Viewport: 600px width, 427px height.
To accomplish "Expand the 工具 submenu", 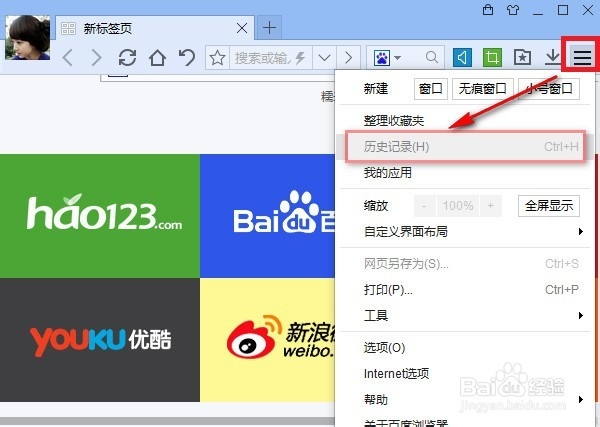I will (465, 316).
